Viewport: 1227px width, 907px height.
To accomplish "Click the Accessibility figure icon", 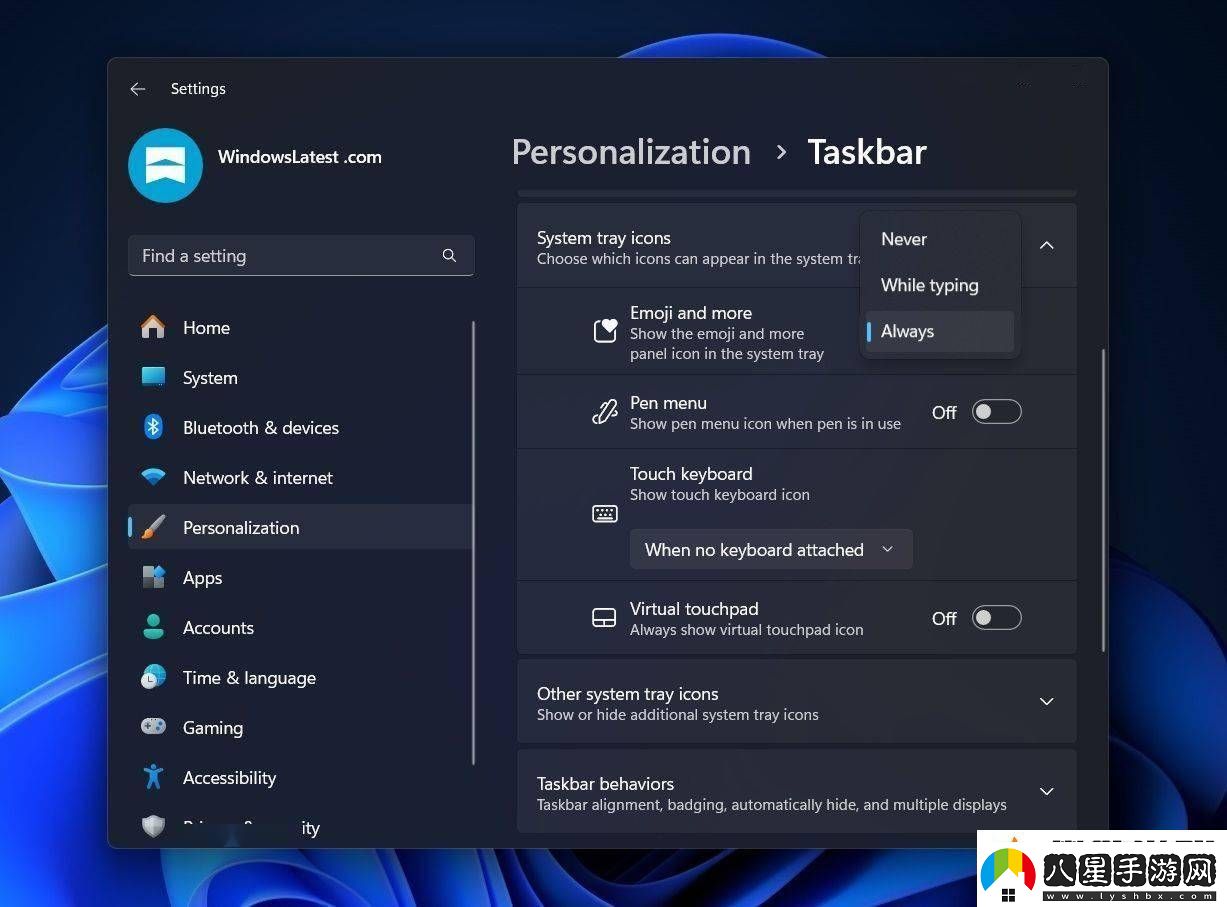I will [x=153, y=778].
